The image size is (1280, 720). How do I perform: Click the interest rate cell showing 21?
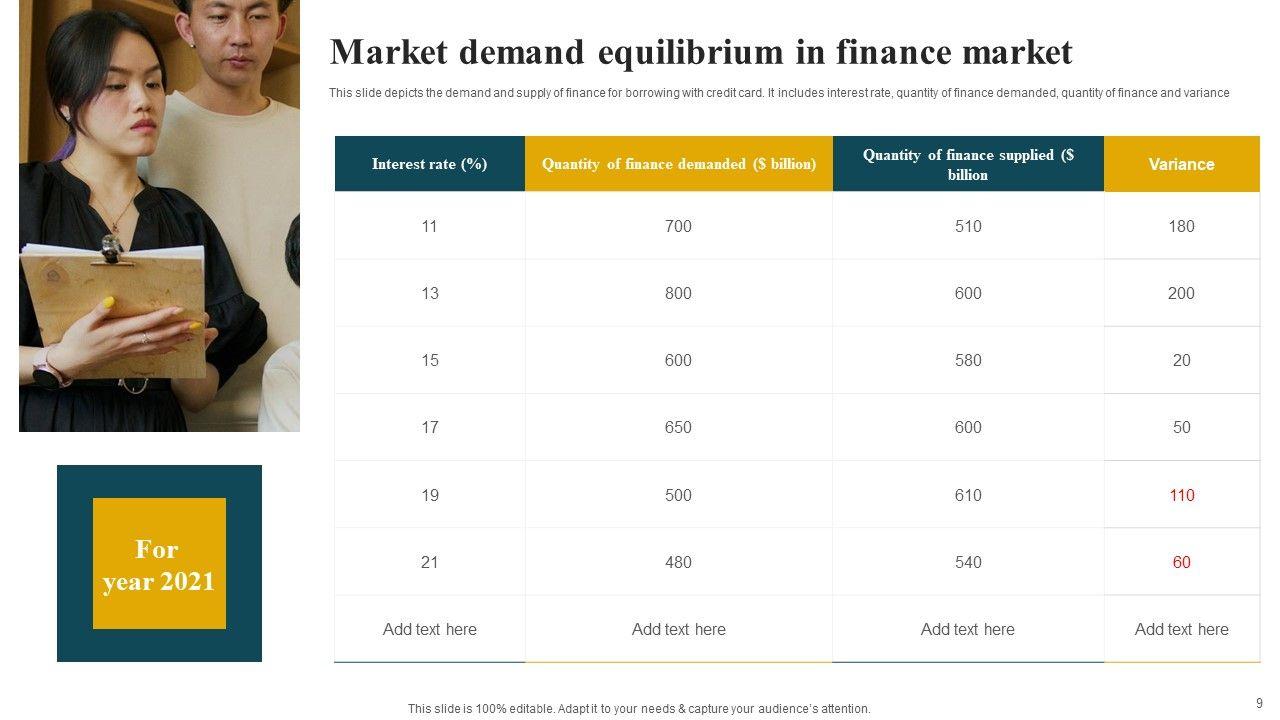tap(429, 562)
